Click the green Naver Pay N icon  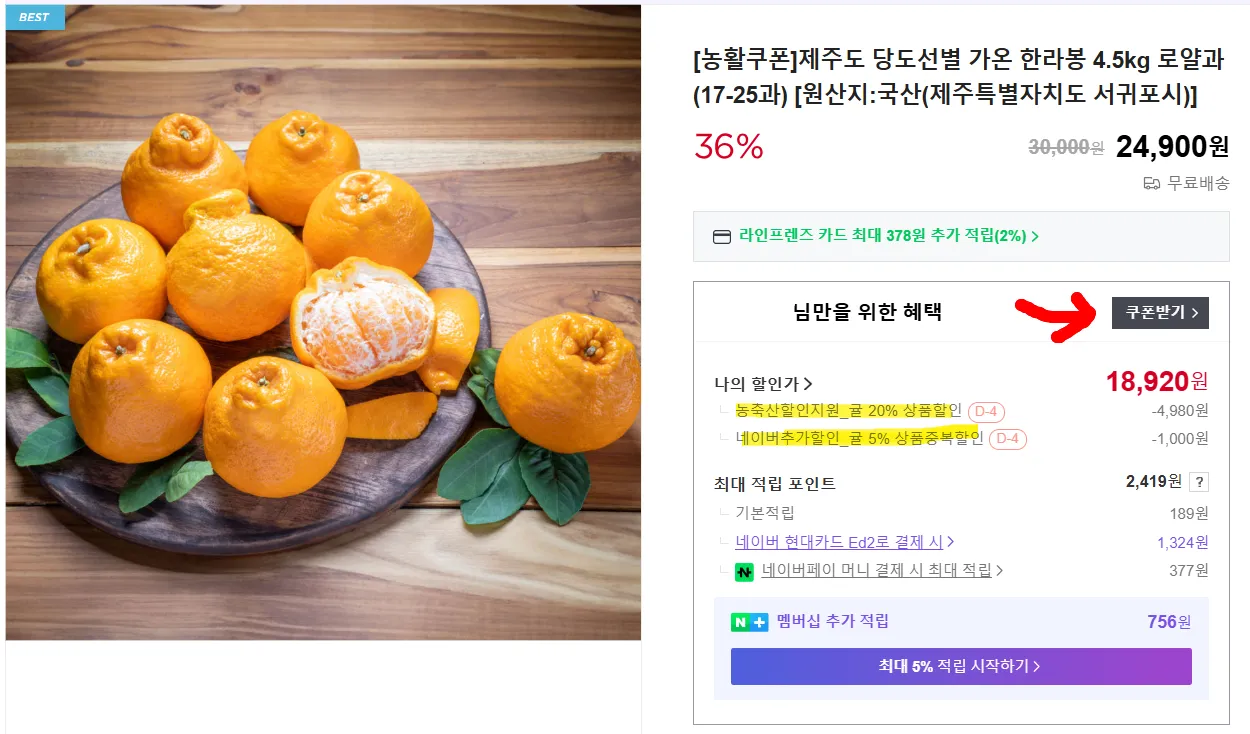tap(744, 572)
